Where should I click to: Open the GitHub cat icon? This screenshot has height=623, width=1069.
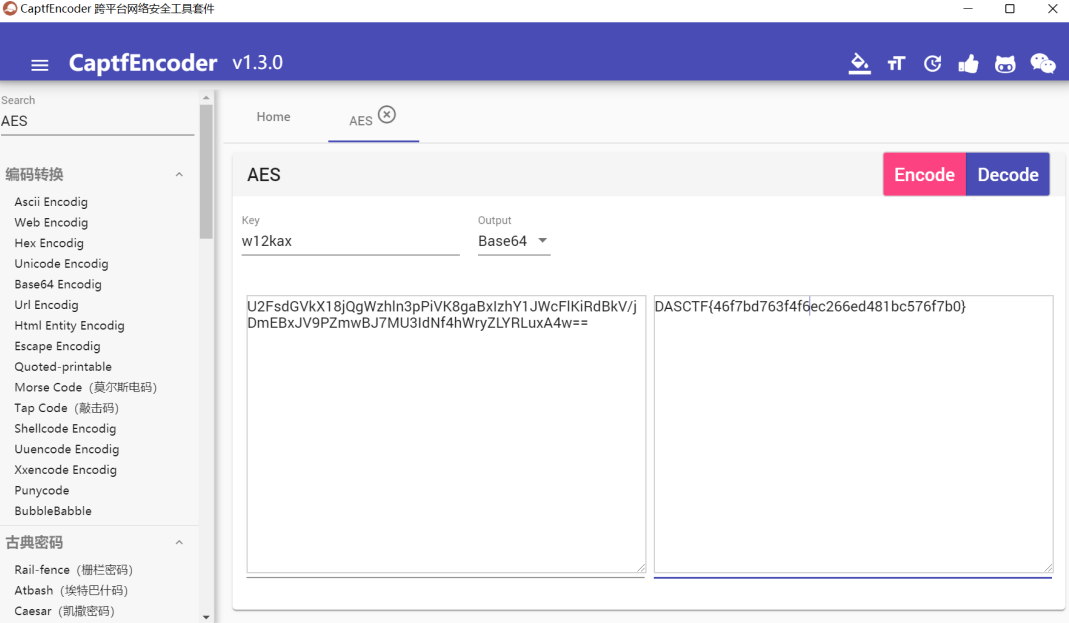pyautogui.click(x=1005, y=64)
